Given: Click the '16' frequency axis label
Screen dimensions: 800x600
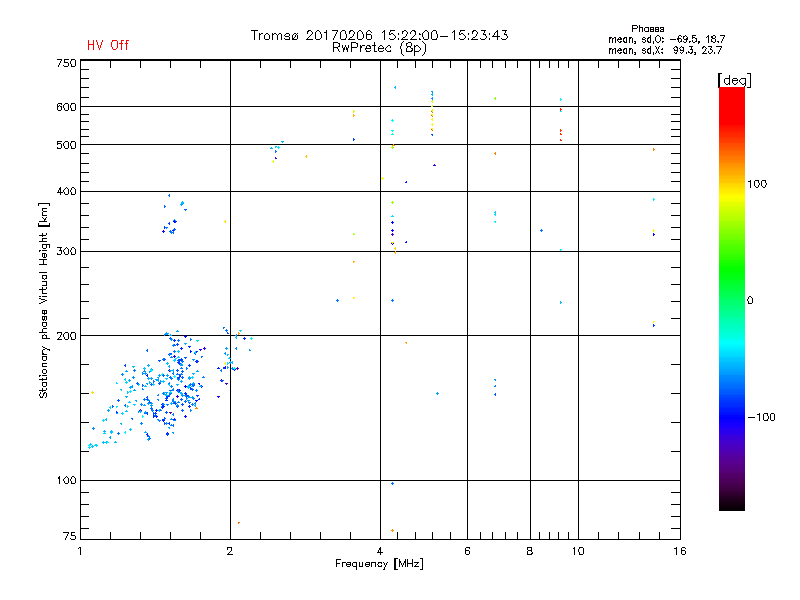Looking at the screenshot, I should pos(680,551).
